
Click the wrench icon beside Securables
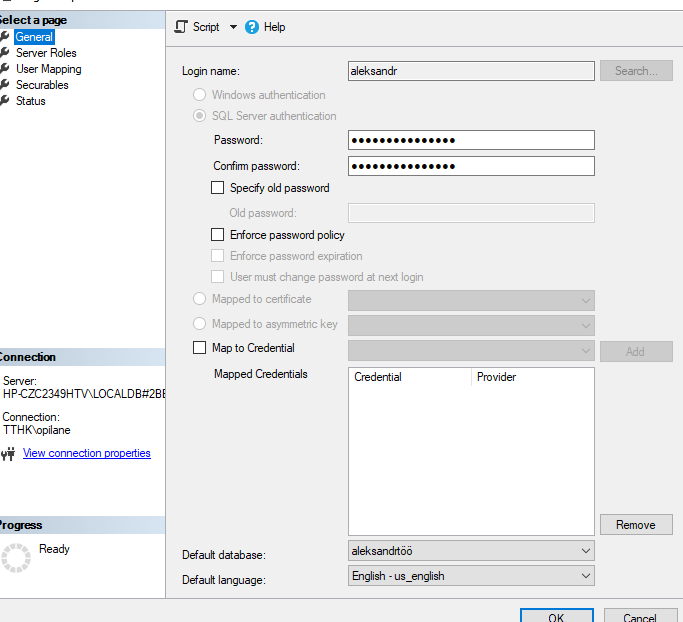pyautogui.click(x=5, y=85)
